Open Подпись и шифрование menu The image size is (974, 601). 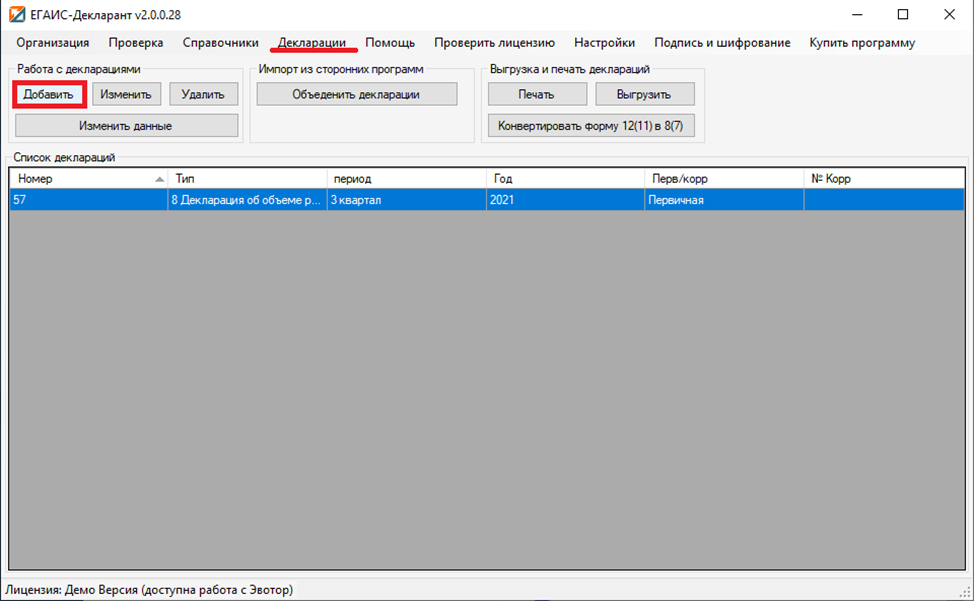point(722,43)
